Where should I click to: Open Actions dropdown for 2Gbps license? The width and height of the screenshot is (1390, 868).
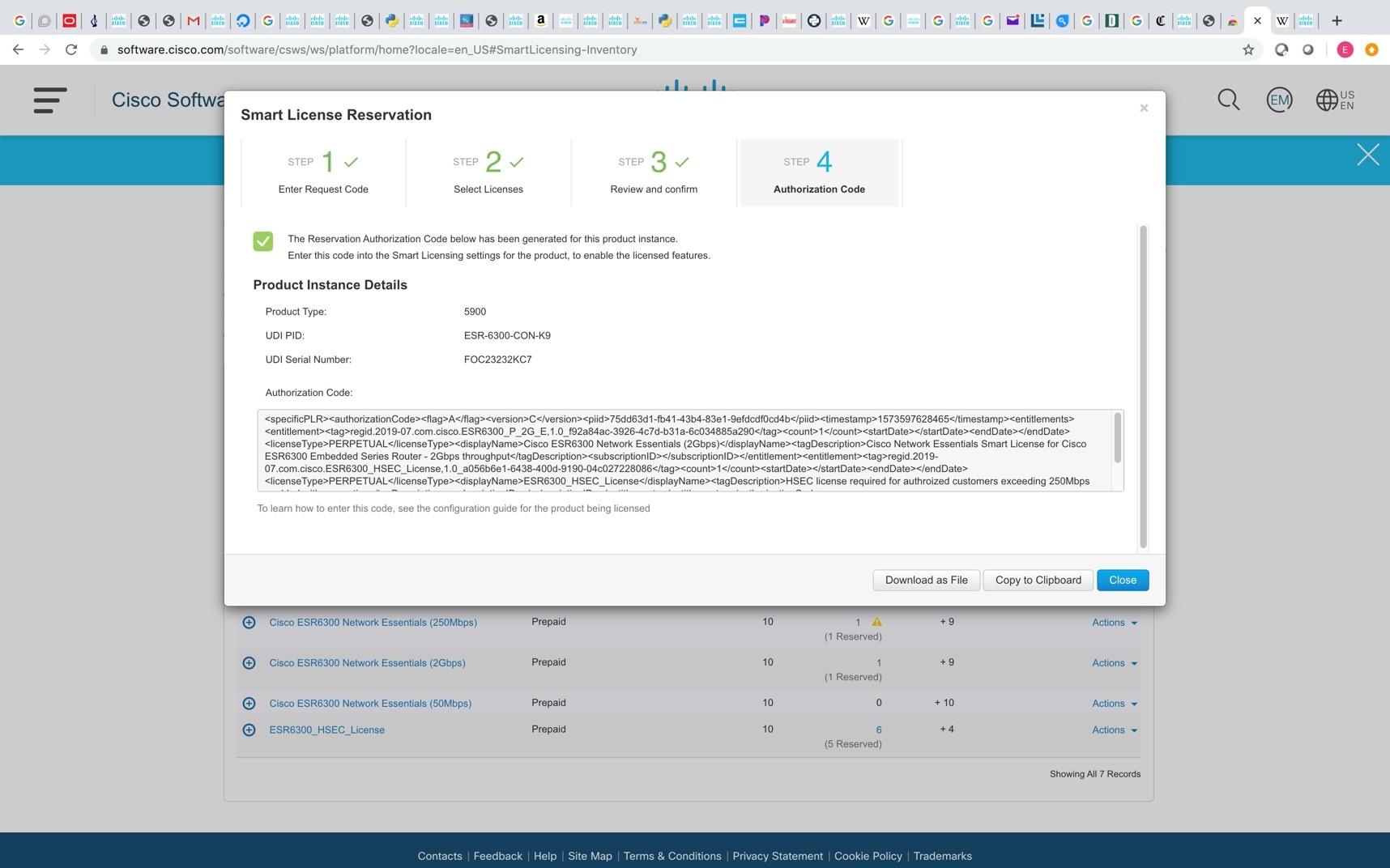[x=1114, y=663]
